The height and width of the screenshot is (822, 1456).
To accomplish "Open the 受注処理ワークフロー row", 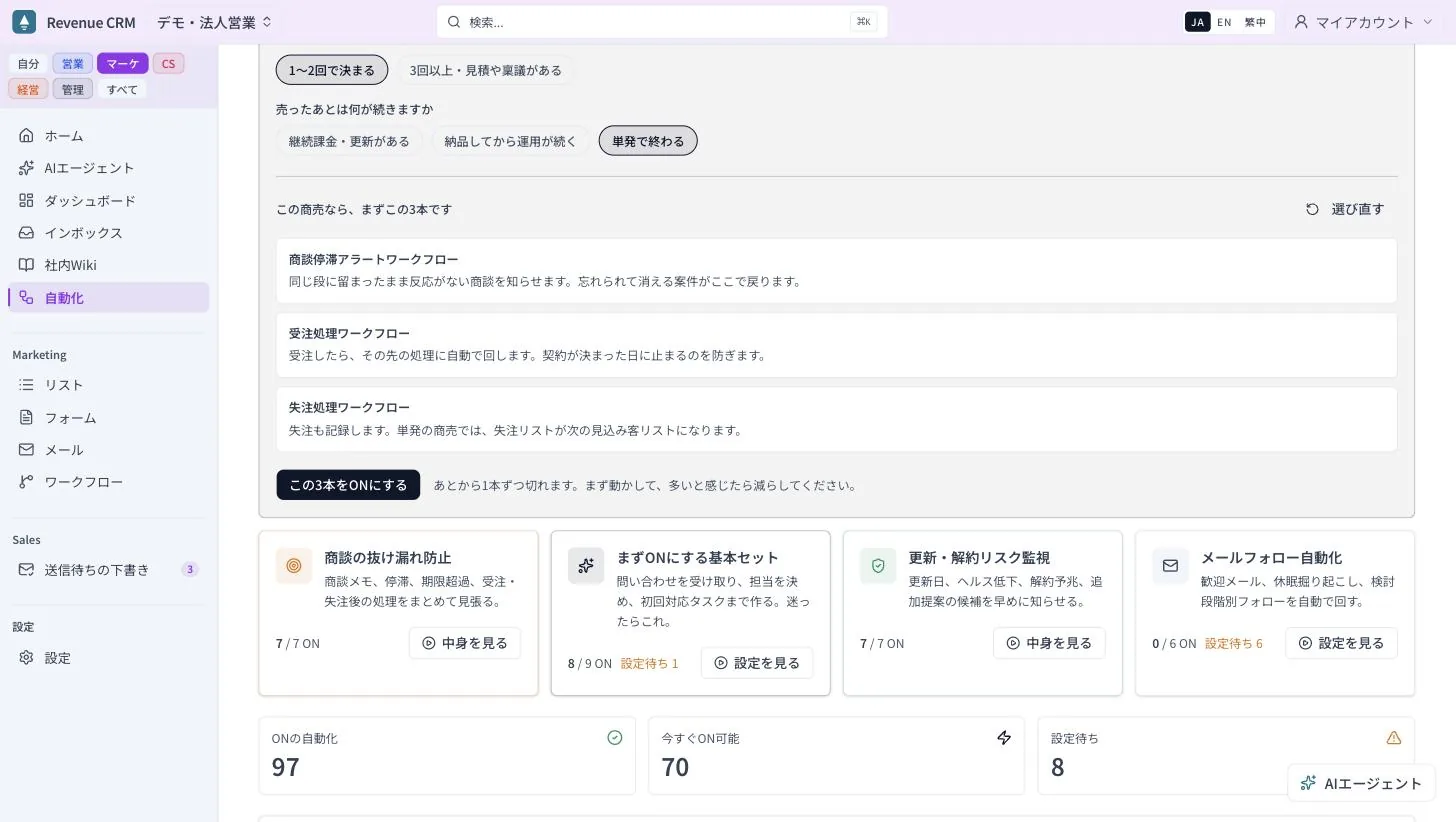I will tap(836, 344).
